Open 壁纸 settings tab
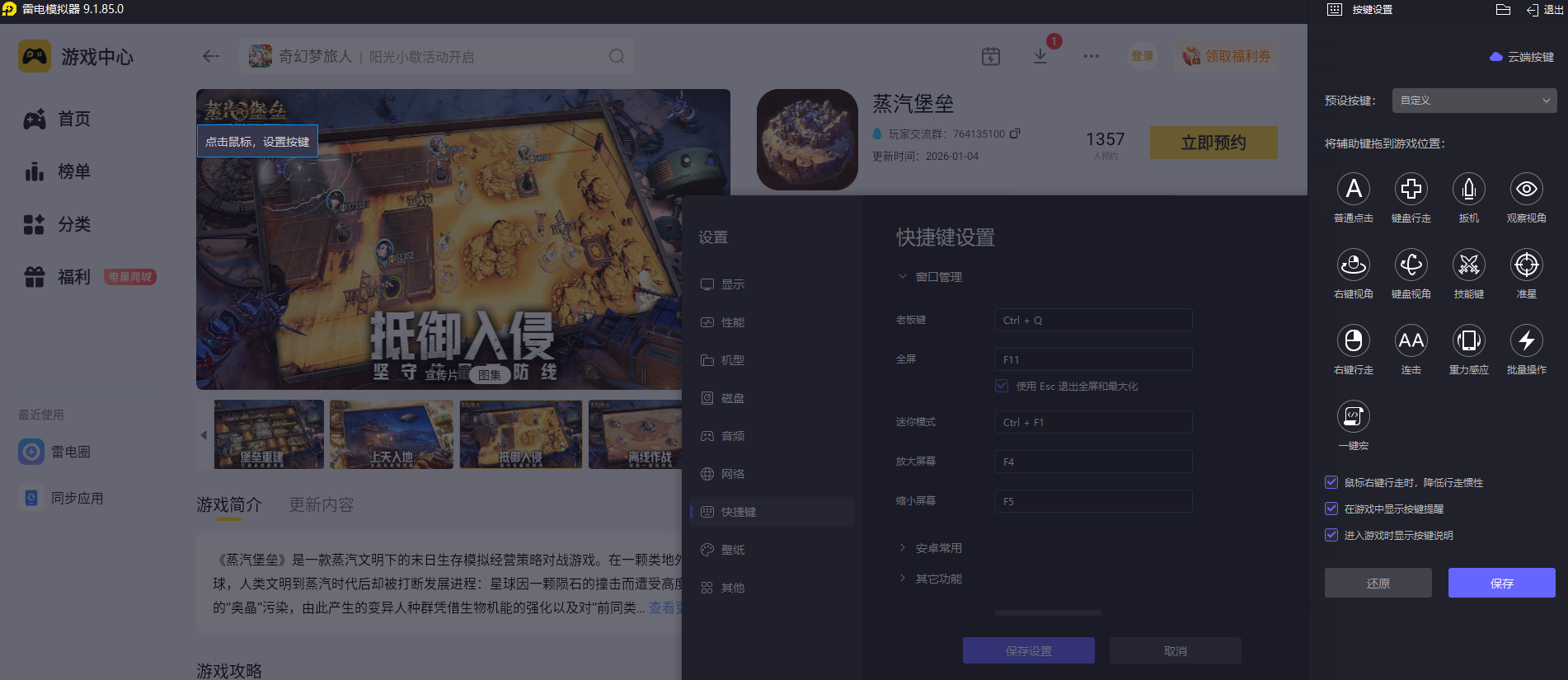This screenshot has height=680, width=1568. pos(772,550)
